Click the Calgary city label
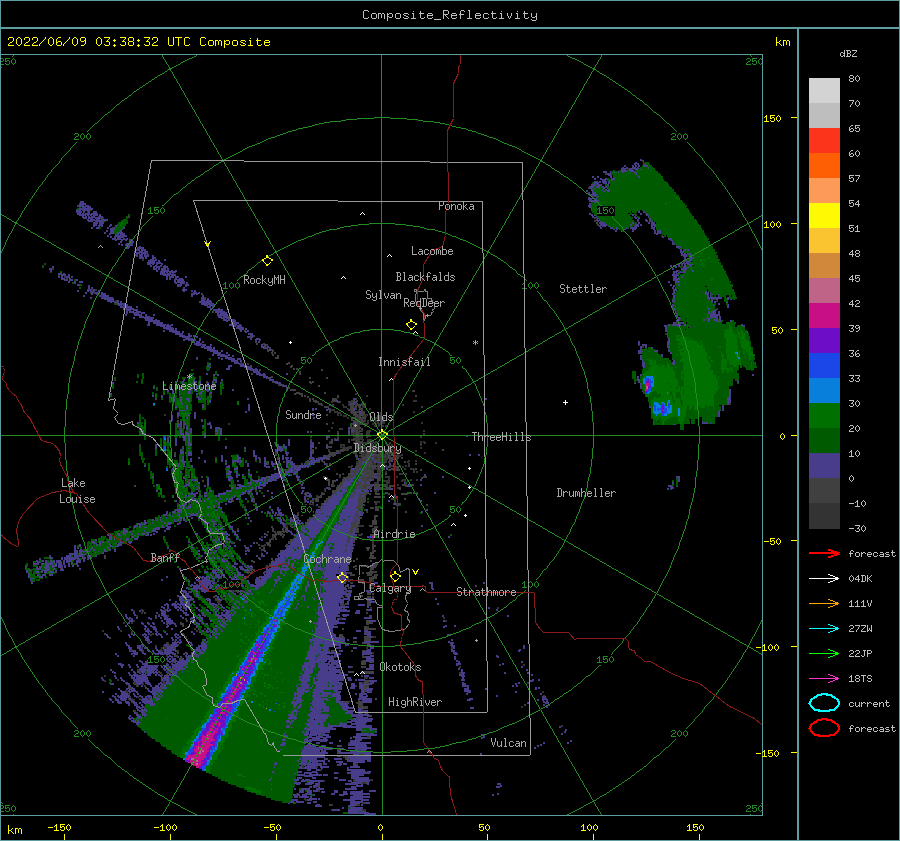Image resolution: width=900 pixels, height=841 pixels. pos(390,588)
